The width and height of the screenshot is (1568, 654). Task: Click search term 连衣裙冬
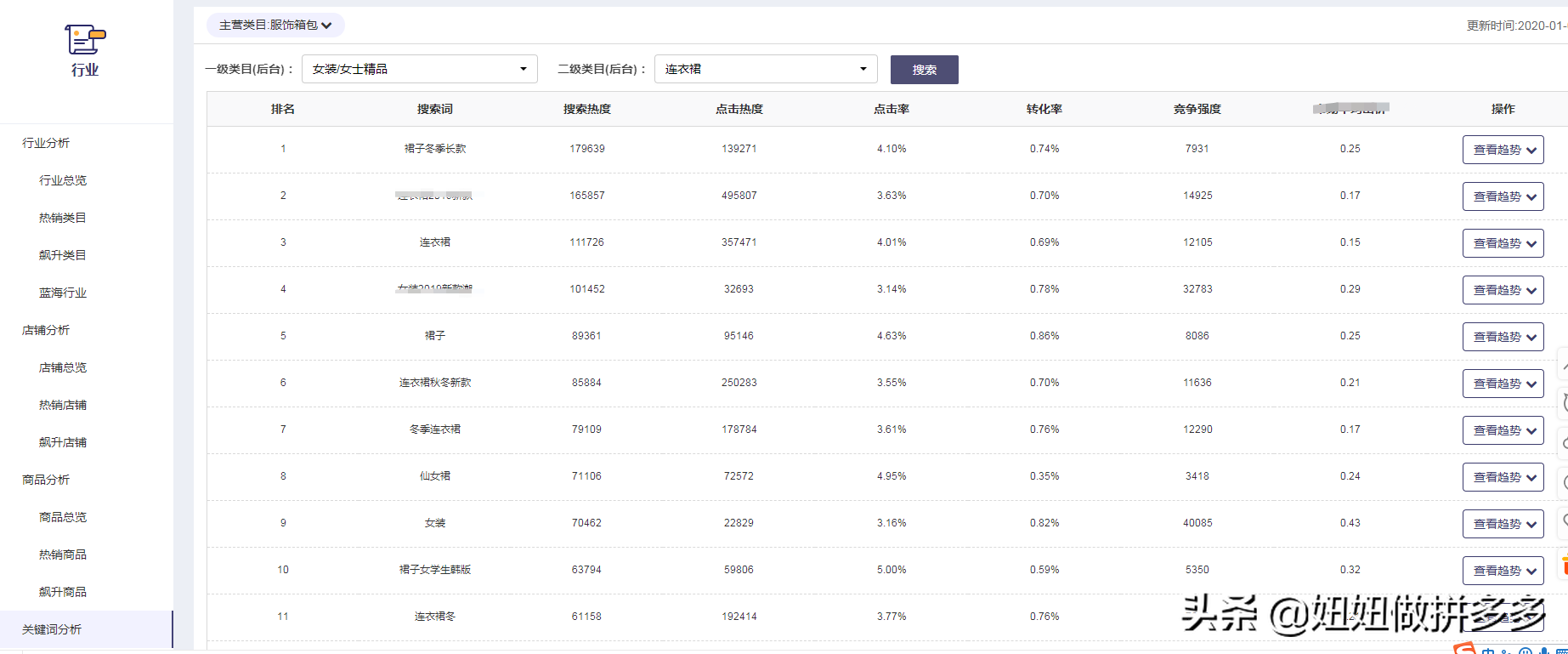click(x=435, y=617)
